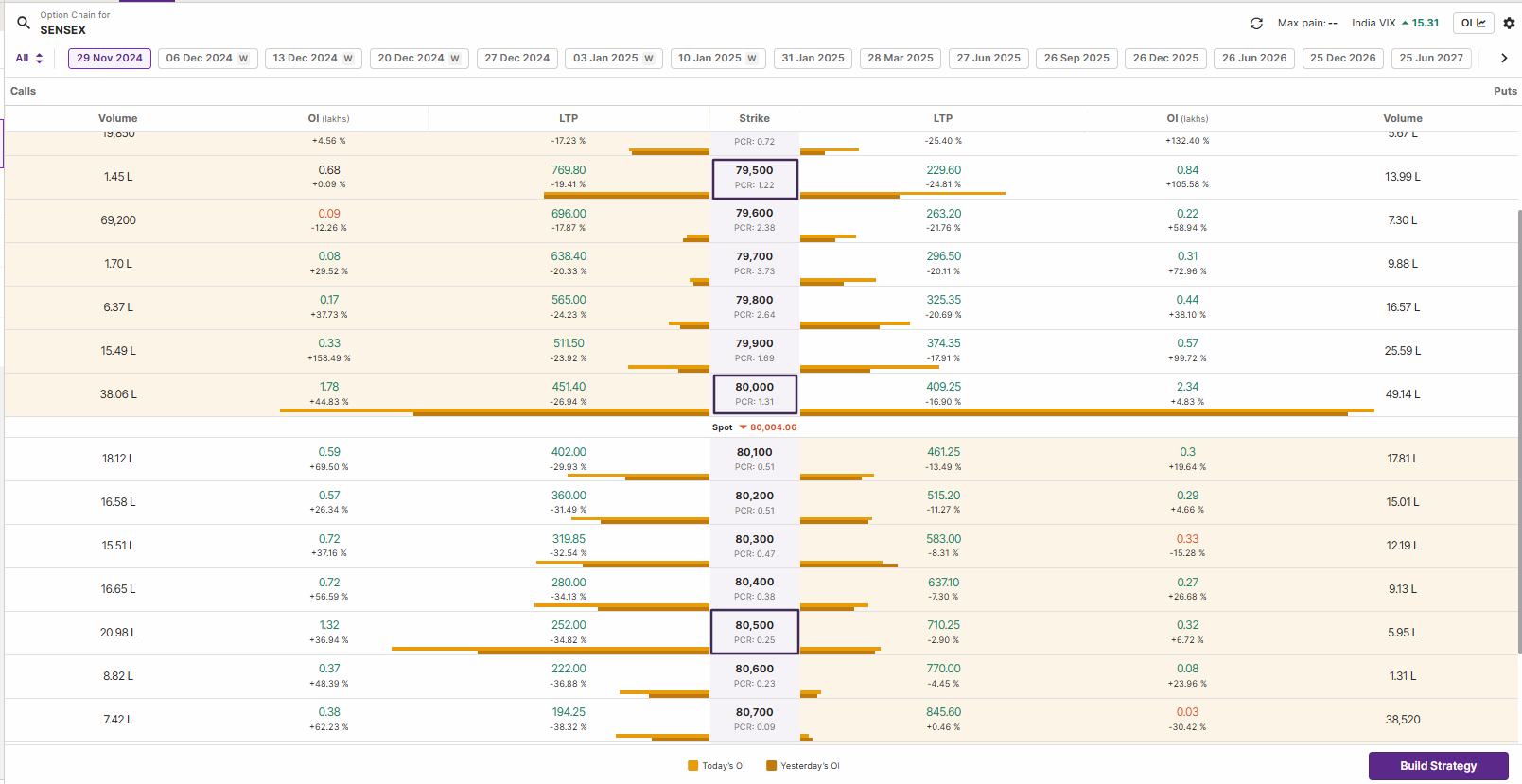Viewport: 1522px width, 784px height.
Task: Select the 26 Dec 2025 expiry
Action: coord(1165,58)
